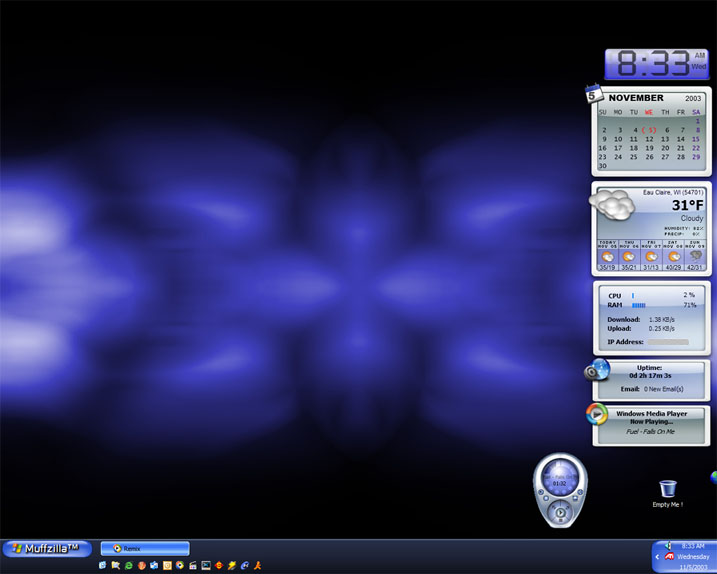Open the Muffzilla Start button
Viewport: 717px width, 574px height.
point(46,548)
